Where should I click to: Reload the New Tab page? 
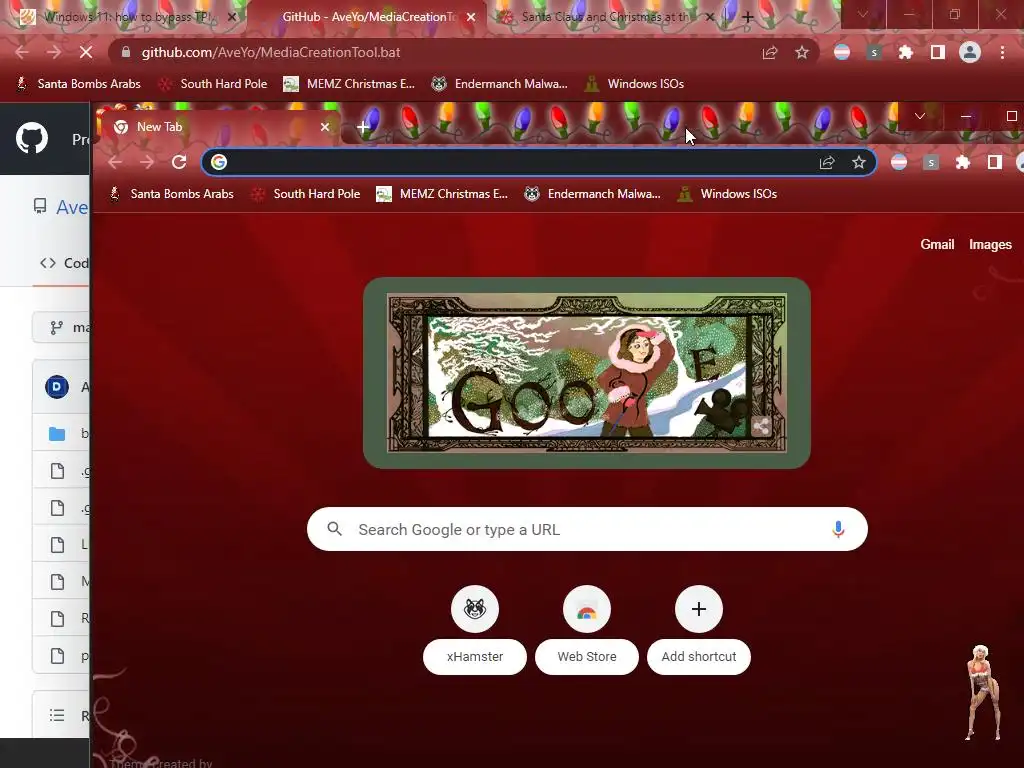[179, 162]
